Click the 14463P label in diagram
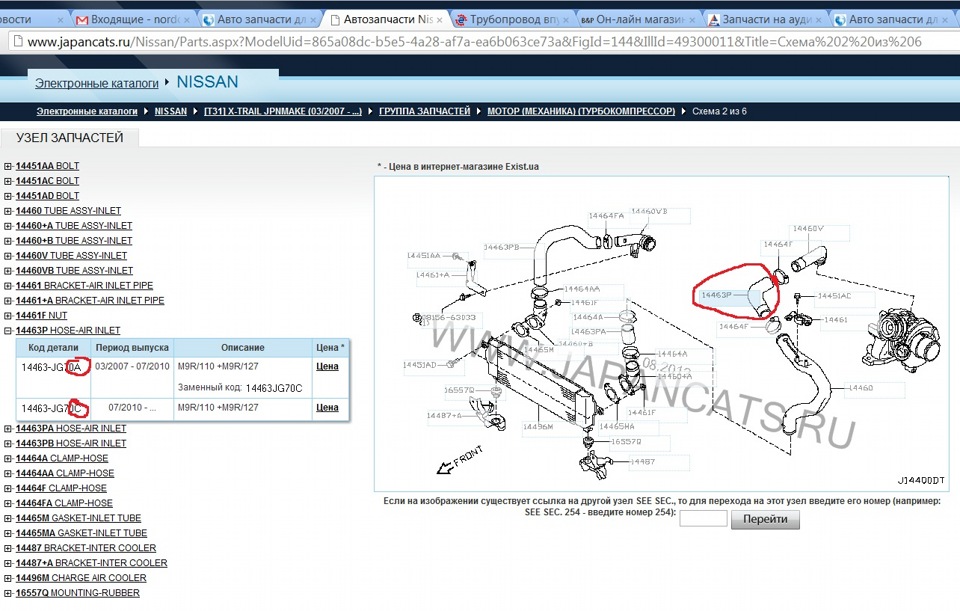 (x=716, y=295)
